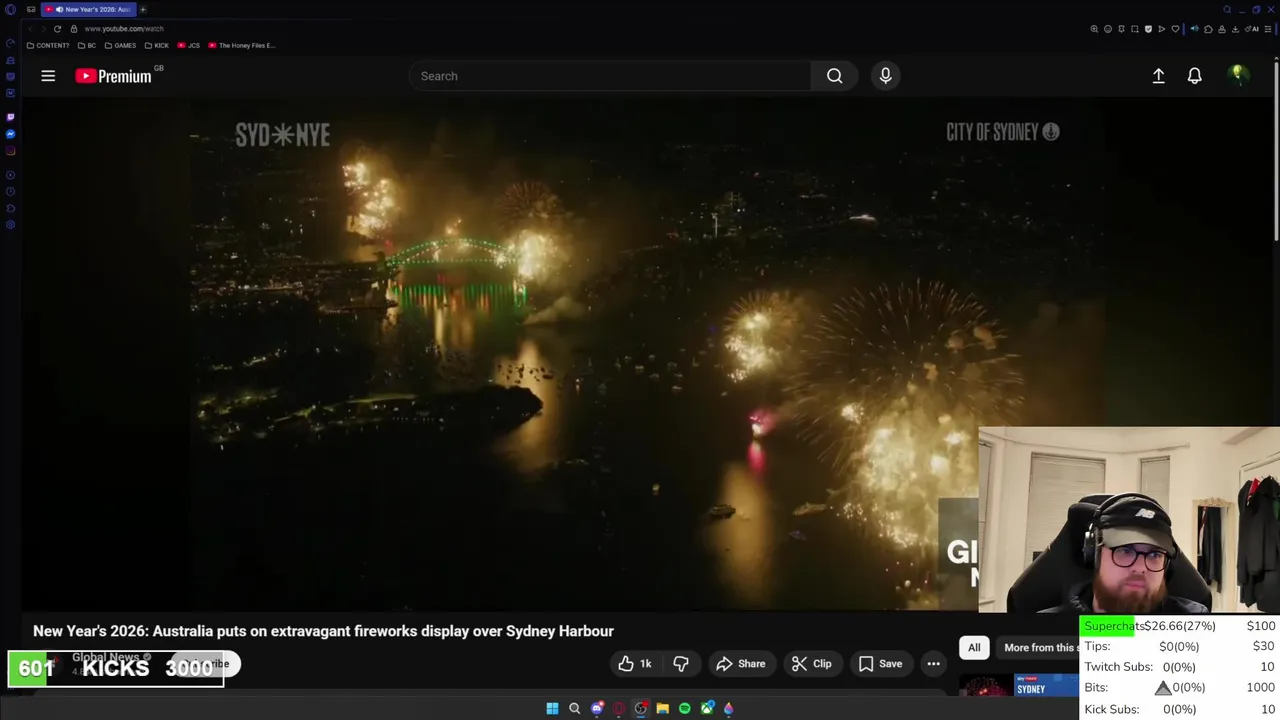Image resolution: width=1280 pixels, height=720 pixels.
Task: Open the send/flow arrow toolbar icon
Action: click(x=1161, y=29)
